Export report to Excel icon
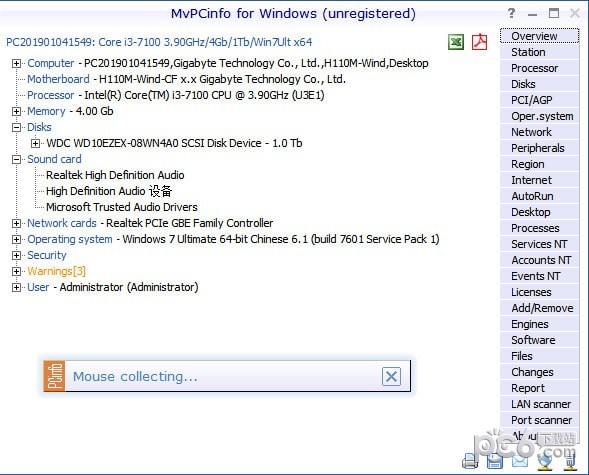The height and width of the screenshot is (475, 589). (456, 42)
